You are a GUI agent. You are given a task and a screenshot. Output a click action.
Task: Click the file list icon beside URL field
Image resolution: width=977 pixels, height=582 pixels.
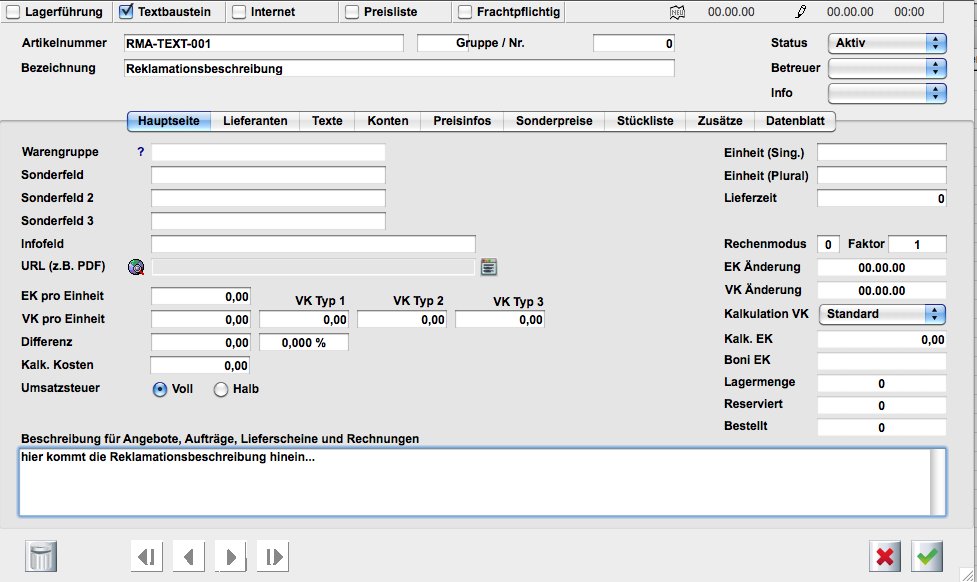click(488, 267)
